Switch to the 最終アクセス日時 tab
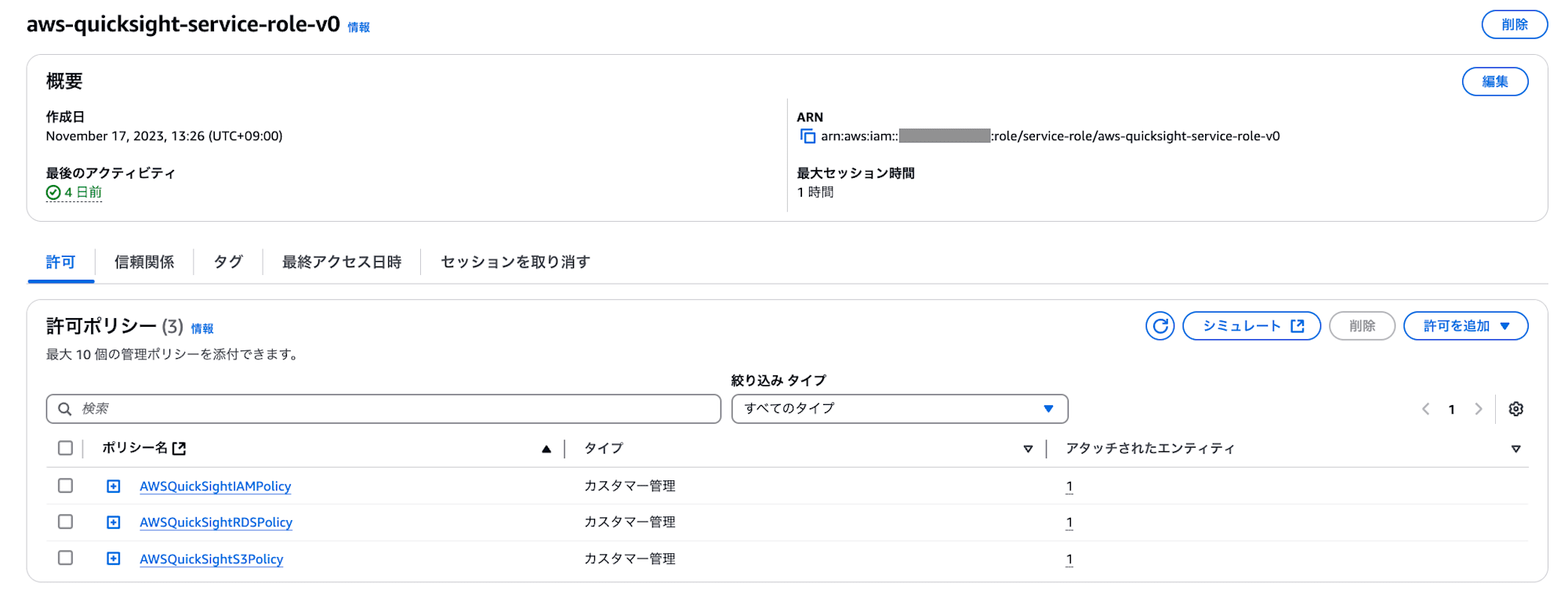Screen dimensions: 1568x590 tap(342, 262)
